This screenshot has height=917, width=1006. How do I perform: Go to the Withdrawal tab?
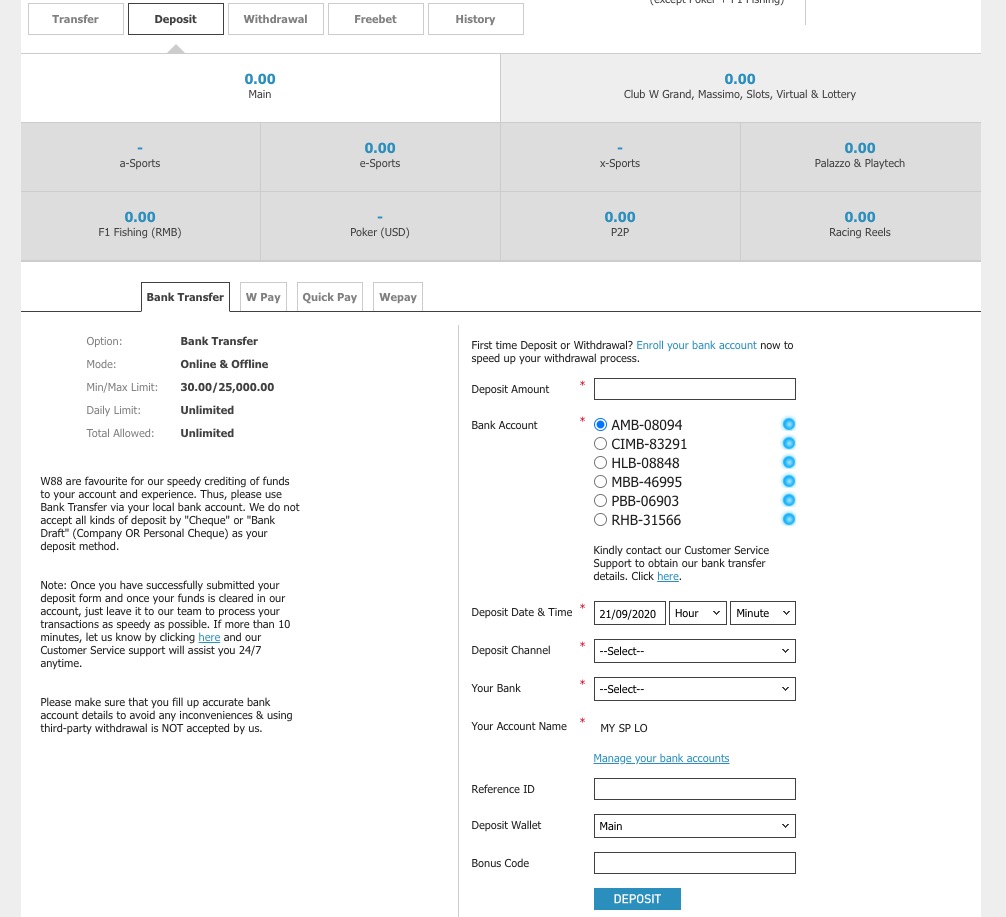coord(276,19)
